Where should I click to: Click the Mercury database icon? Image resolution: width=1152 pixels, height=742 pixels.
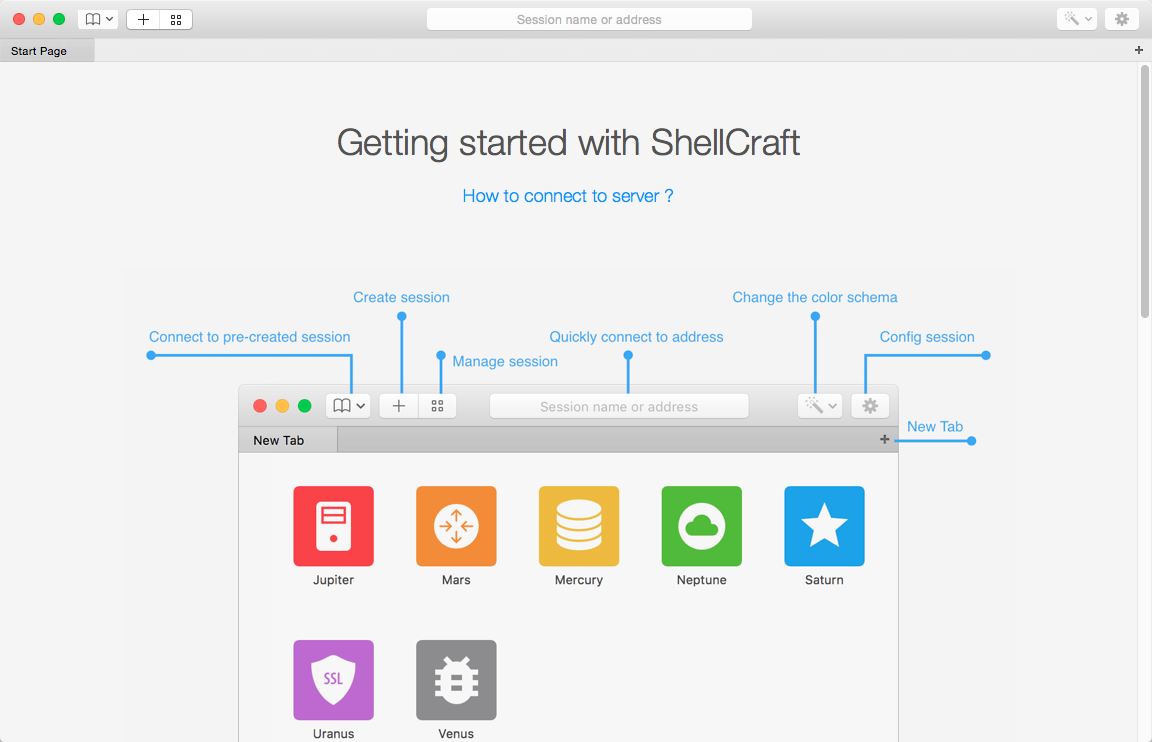tap(579, 526)
